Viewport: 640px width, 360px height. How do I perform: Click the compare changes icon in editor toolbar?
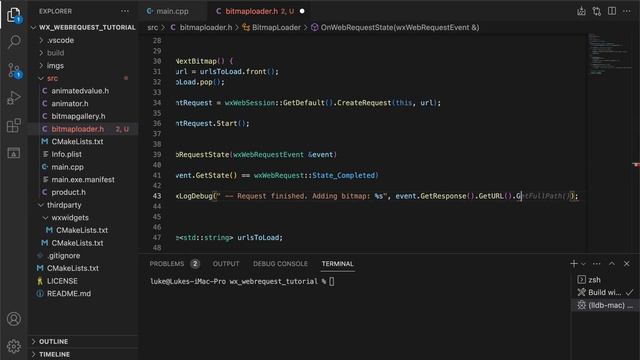pos(596,11)
